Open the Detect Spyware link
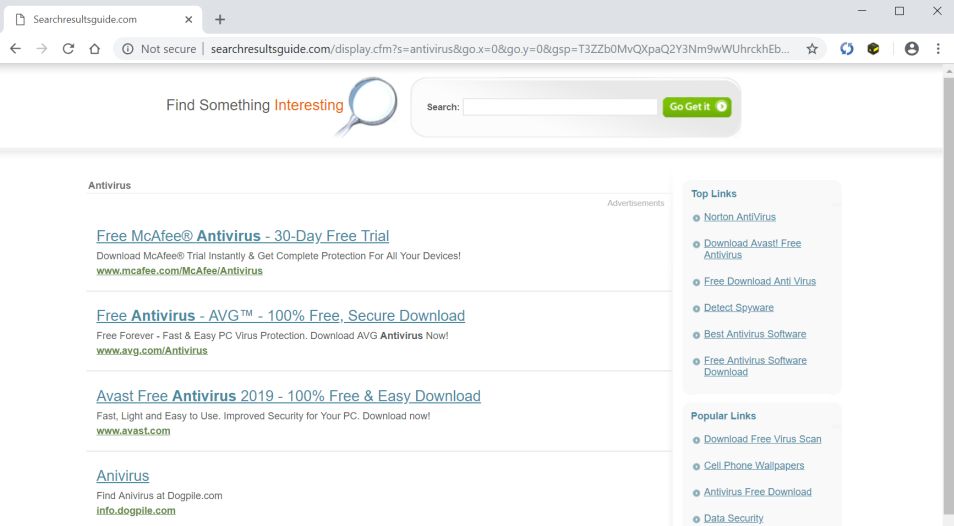Screen dimensions: 954x526 click(x=739, y=308)
